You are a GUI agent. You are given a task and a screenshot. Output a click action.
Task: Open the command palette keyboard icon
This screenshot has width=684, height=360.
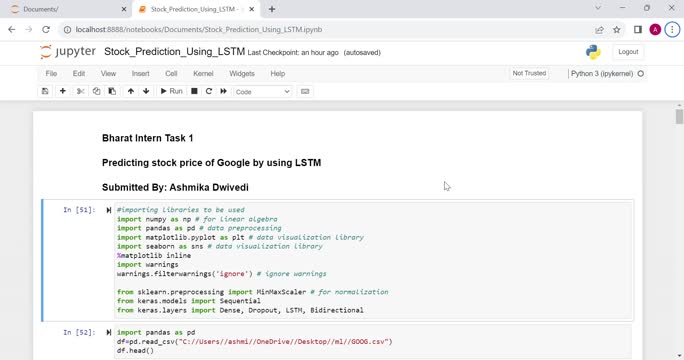pos(305,91)
